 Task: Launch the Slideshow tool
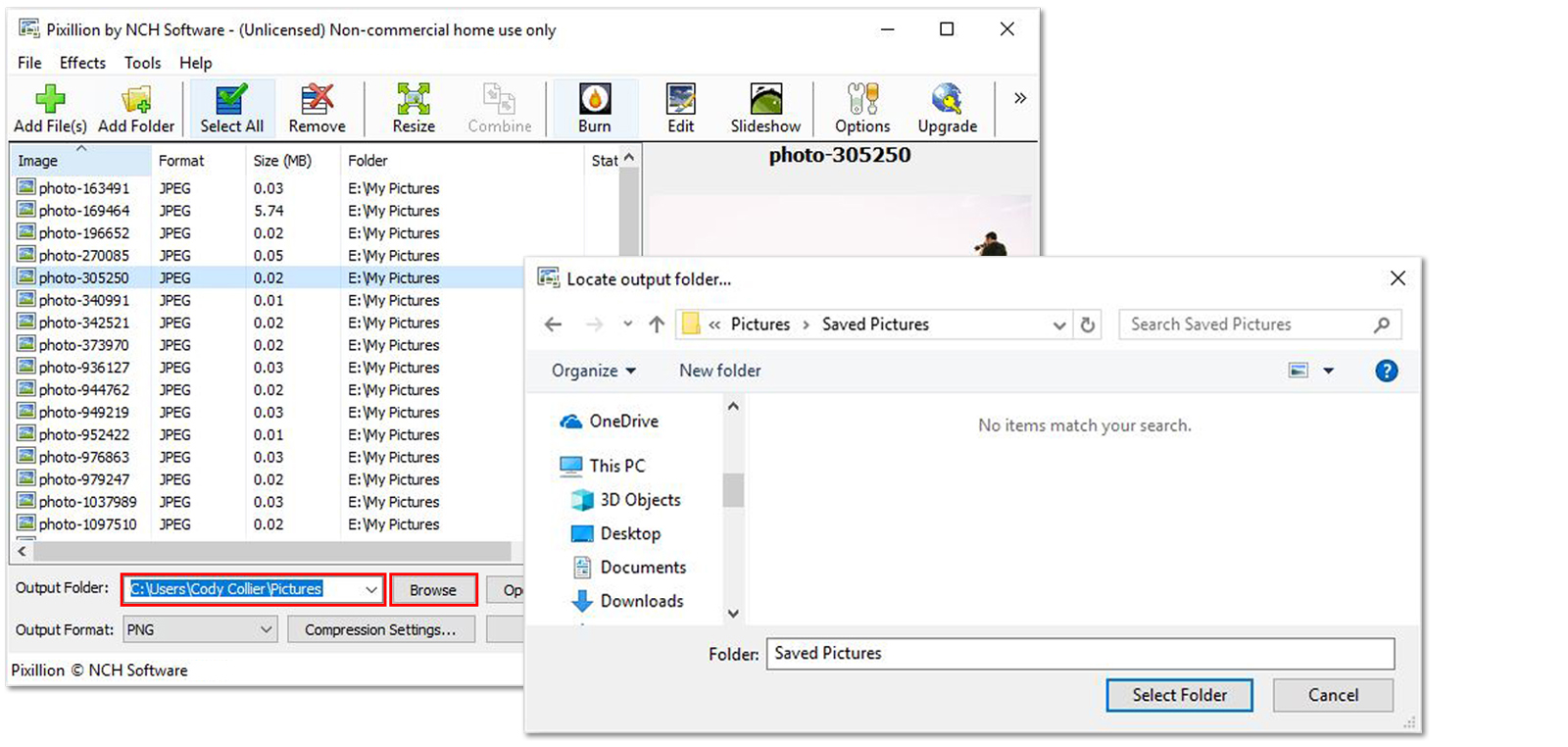click(765, 109)
